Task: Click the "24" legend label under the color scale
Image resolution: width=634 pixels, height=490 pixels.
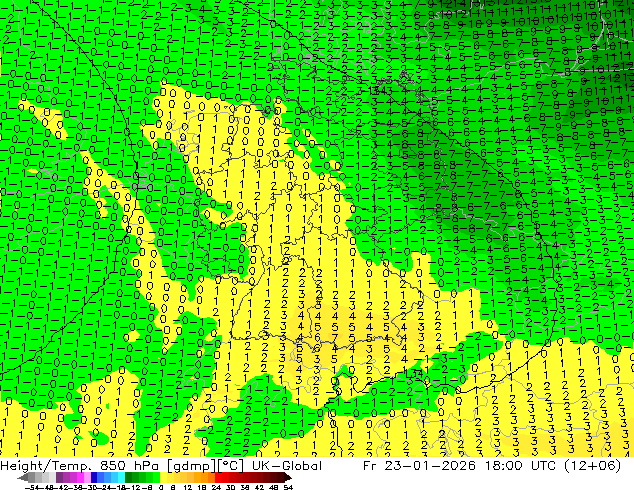Action: 216,487
